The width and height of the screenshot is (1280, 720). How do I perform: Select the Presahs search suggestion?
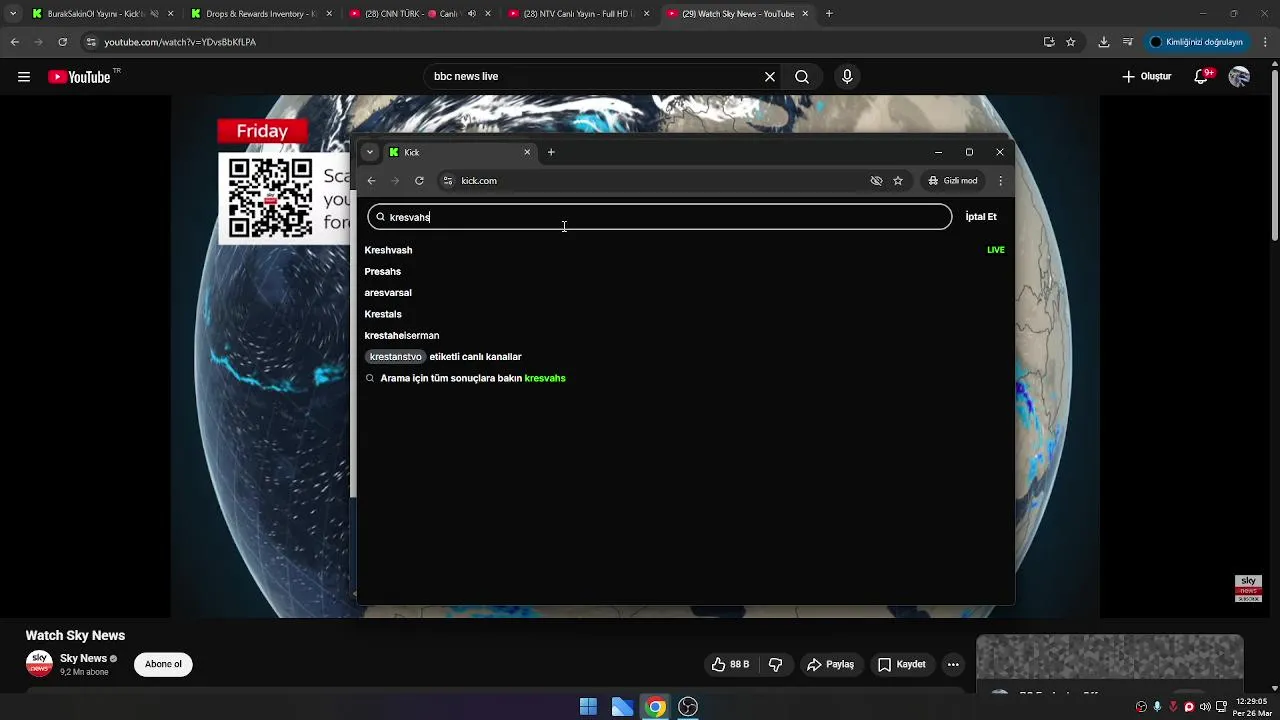[383, 272]
